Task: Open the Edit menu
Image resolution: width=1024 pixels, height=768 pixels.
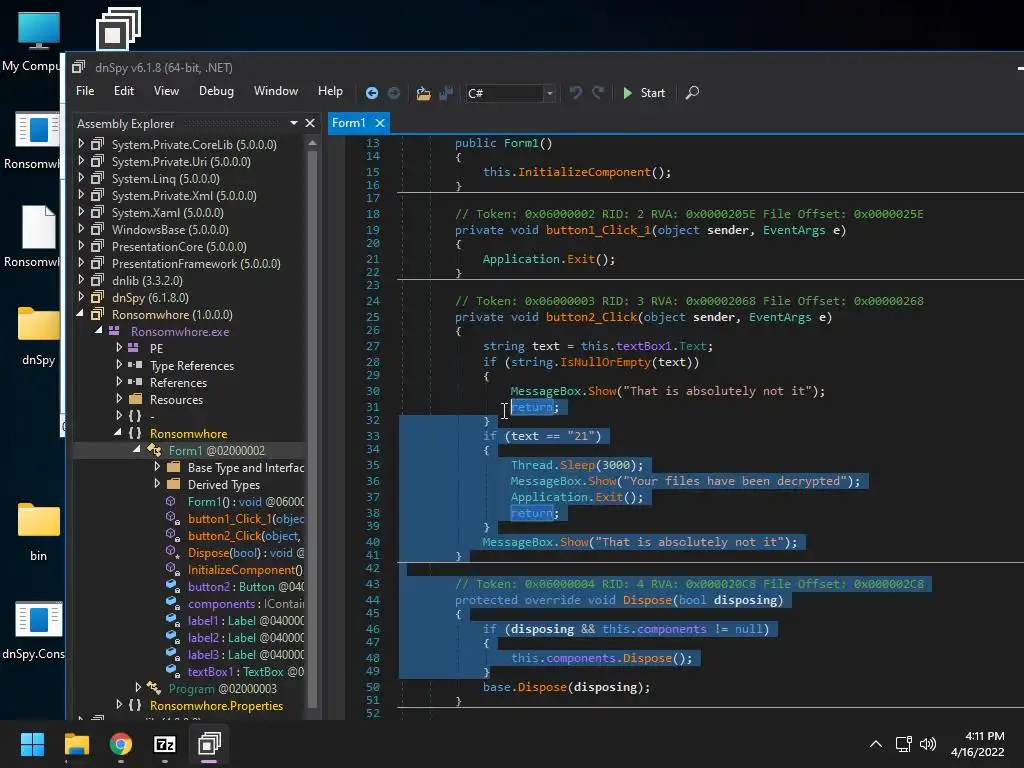Action: tap(123, 91)
